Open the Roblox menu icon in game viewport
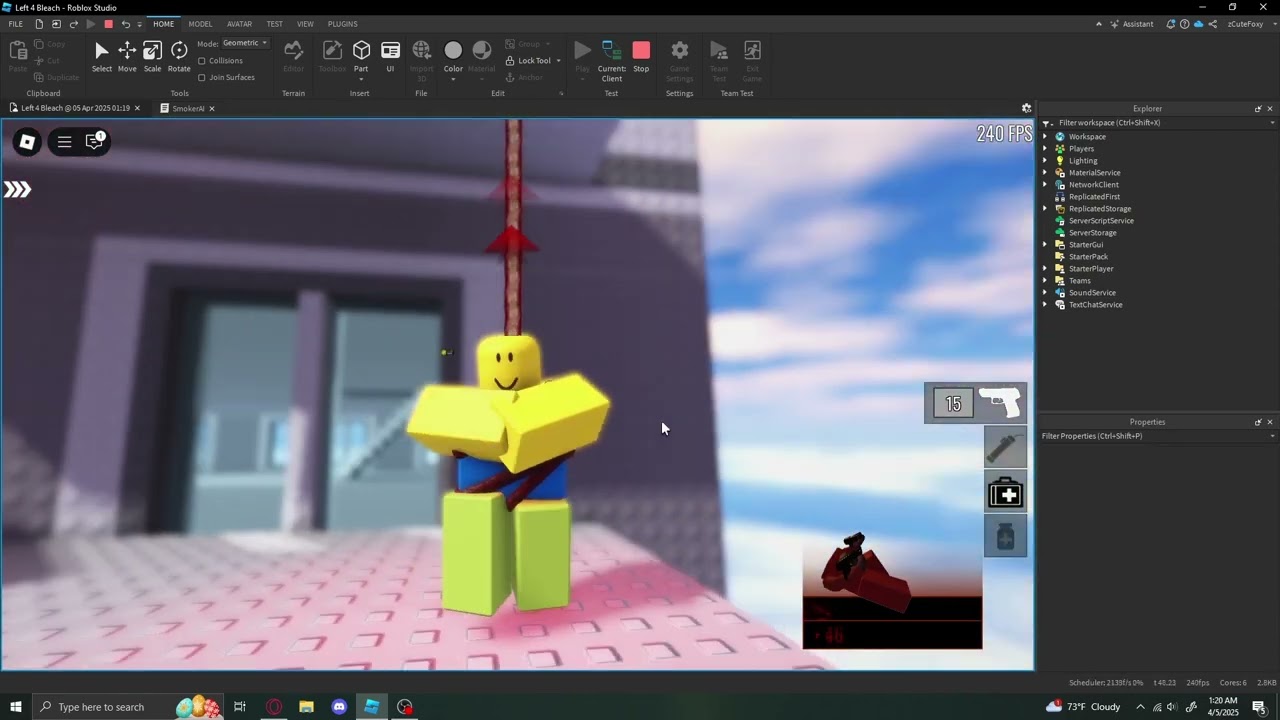 (x=27, y=142)
